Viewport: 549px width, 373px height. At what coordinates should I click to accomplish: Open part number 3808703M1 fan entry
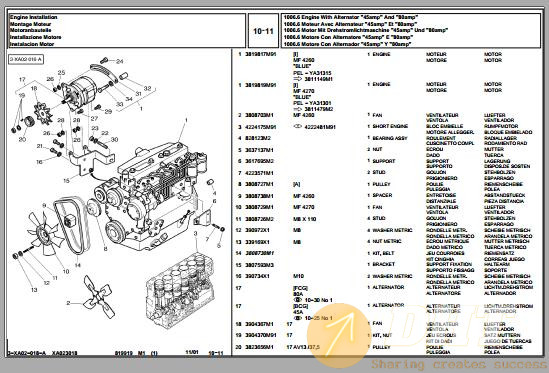(259, 115)
